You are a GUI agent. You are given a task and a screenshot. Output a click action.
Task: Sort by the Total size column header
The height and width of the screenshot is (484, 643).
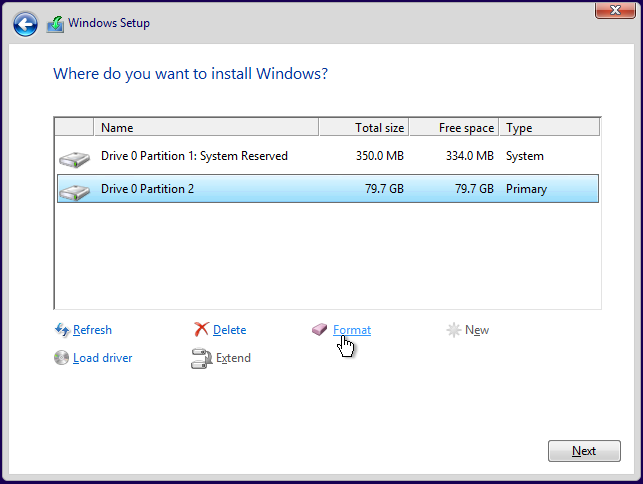coord(364,127)
